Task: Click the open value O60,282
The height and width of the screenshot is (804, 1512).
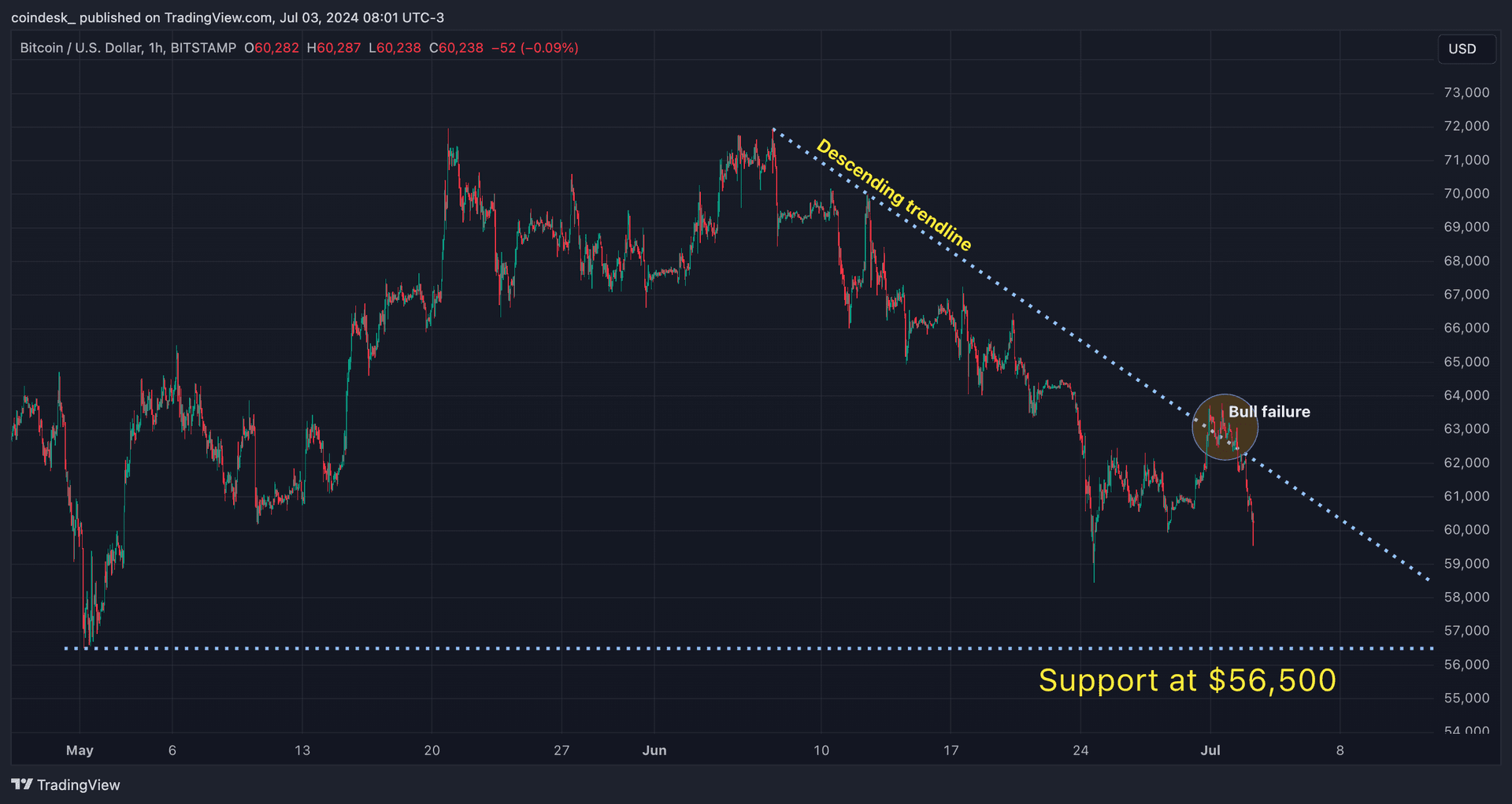Action: point(272,48)
